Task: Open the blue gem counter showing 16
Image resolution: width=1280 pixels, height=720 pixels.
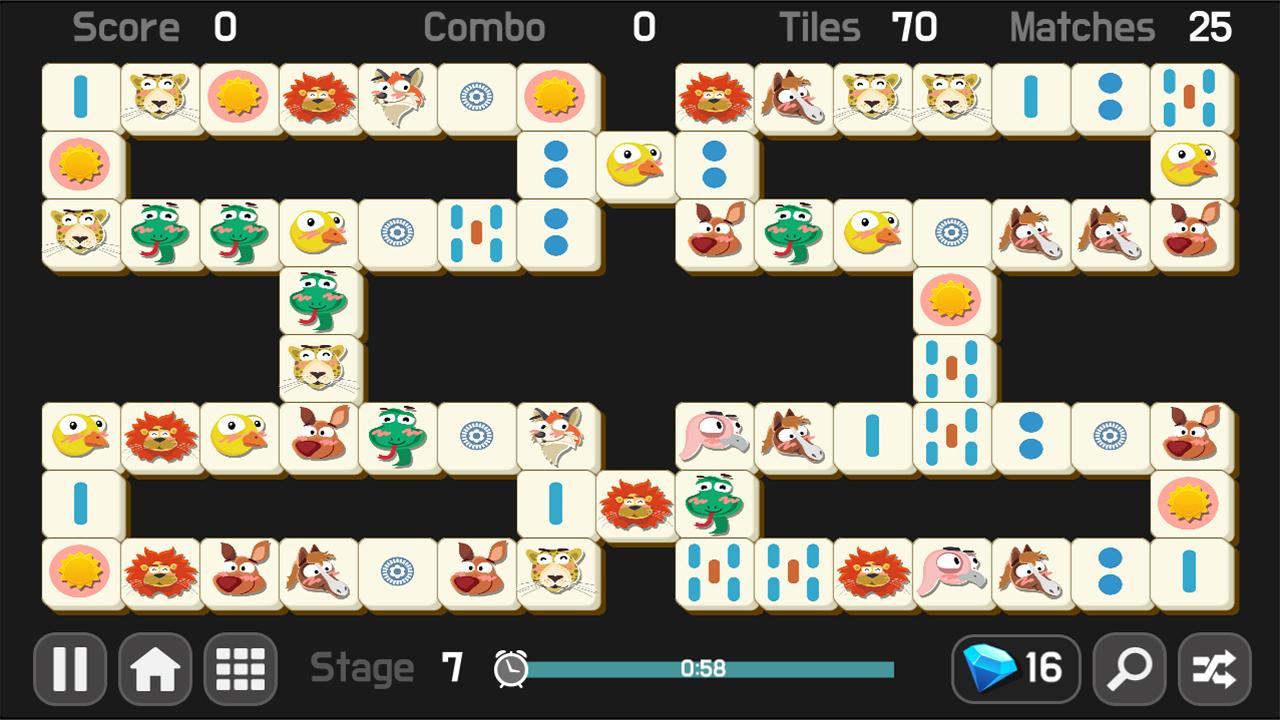Action: coord(1016,668)
